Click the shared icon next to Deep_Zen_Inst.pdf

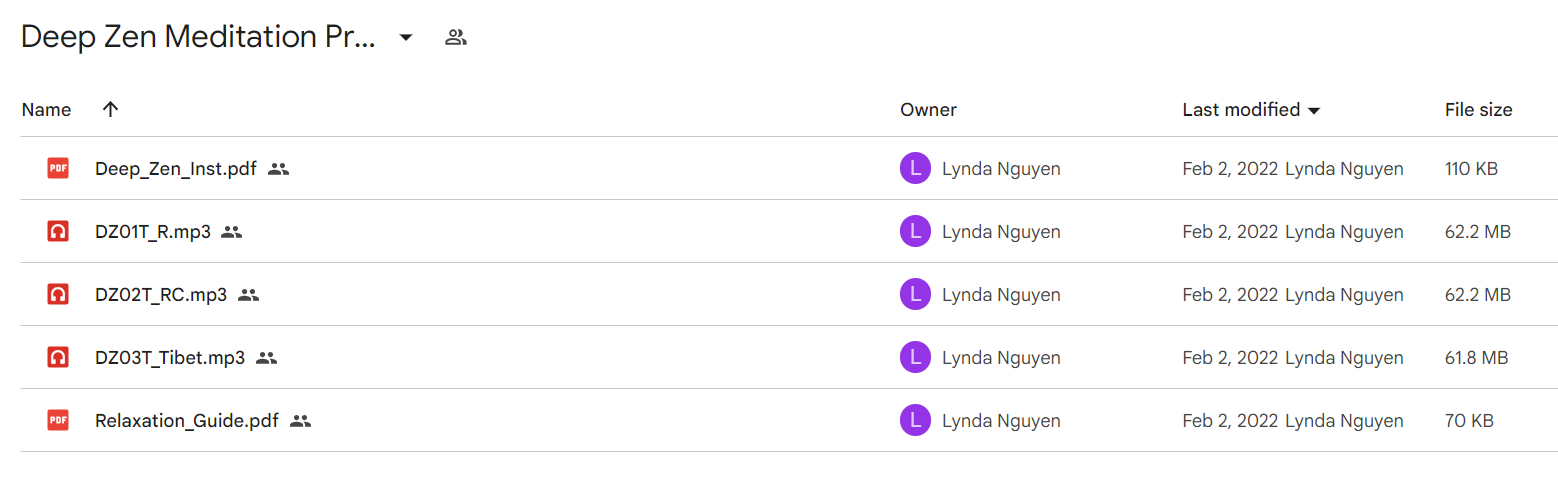pos(279,169)
